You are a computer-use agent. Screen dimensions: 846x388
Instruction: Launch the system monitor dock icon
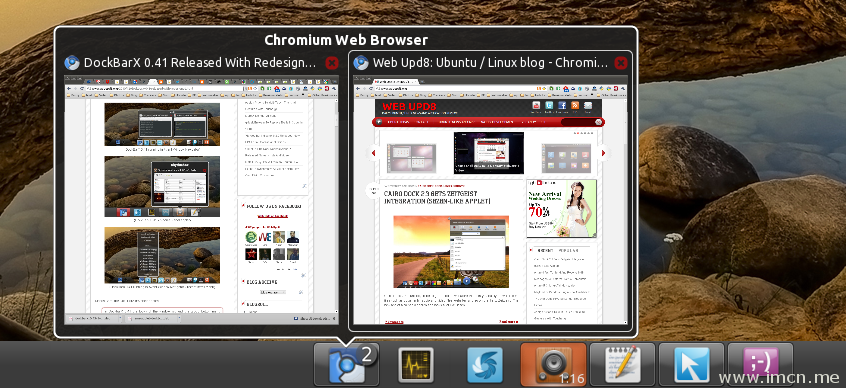[415, 365]
